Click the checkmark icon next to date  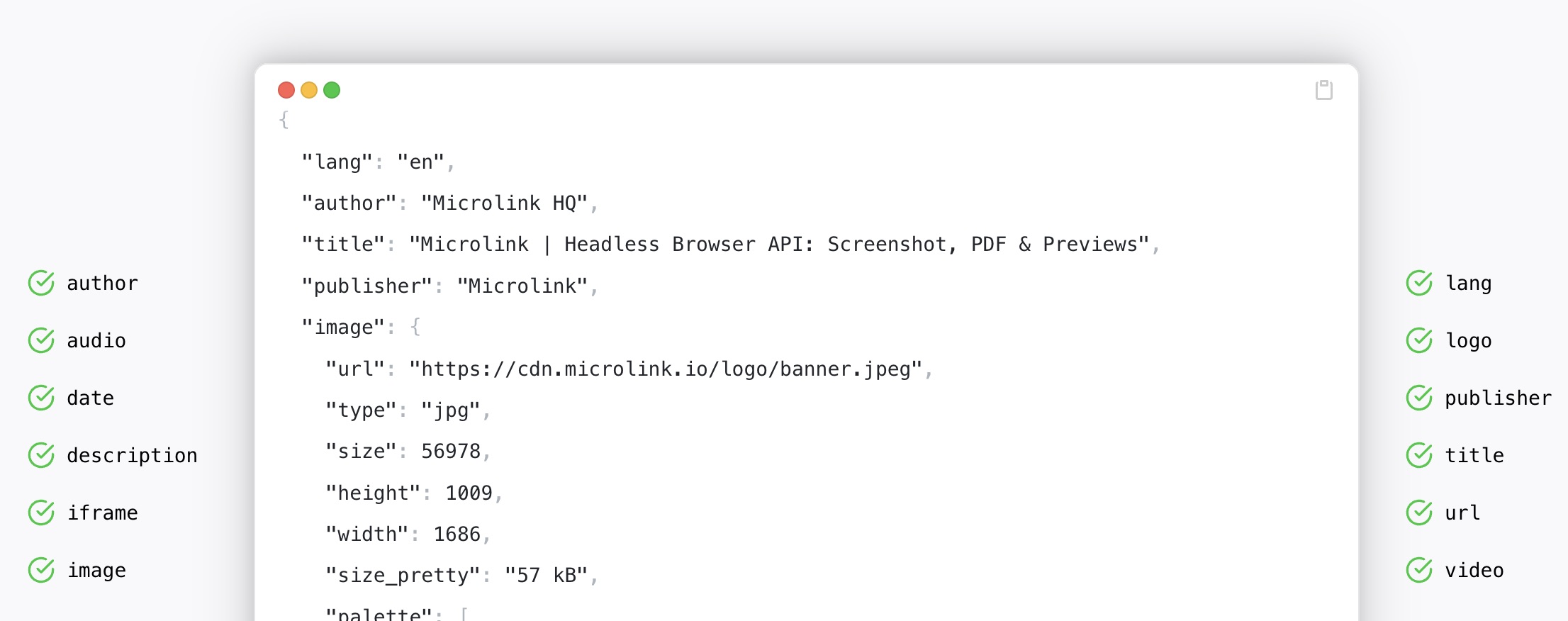point(41,398)
